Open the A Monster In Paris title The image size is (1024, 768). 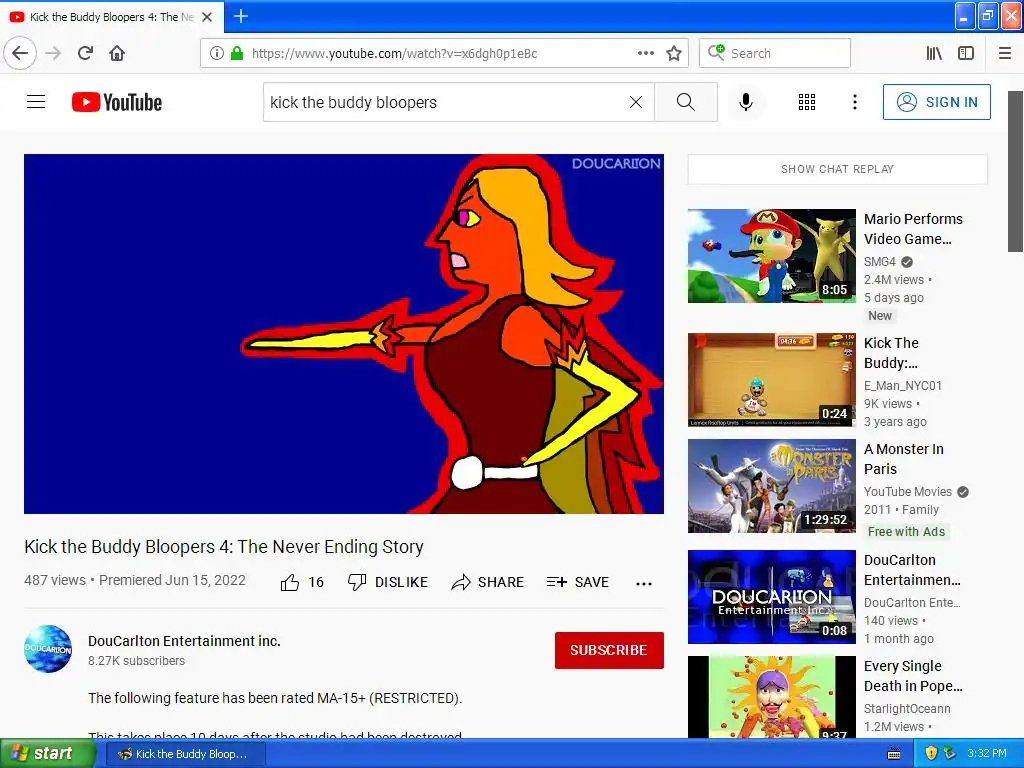[x=904, y=458]
